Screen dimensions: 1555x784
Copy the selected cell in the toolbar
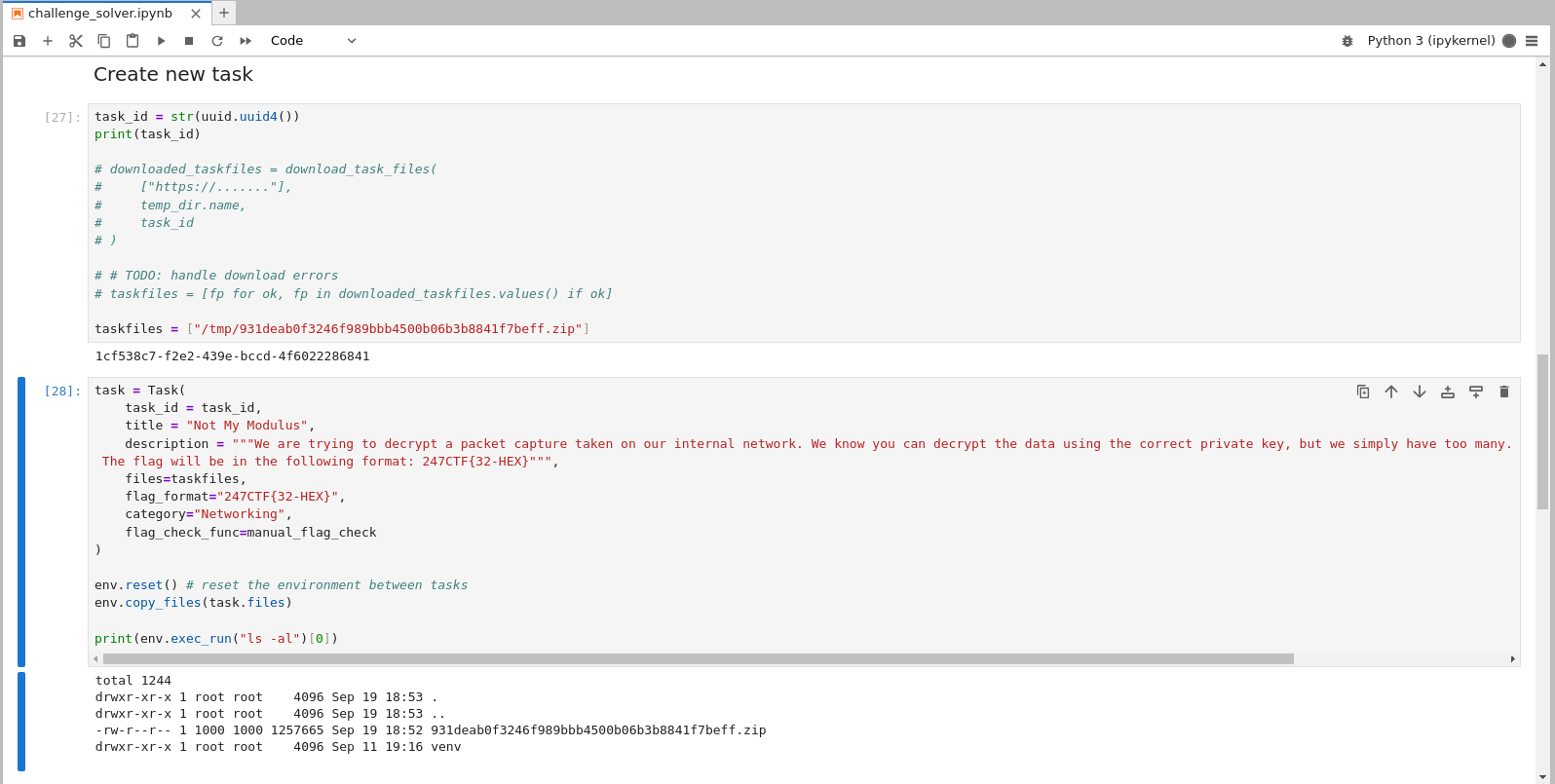104,41
